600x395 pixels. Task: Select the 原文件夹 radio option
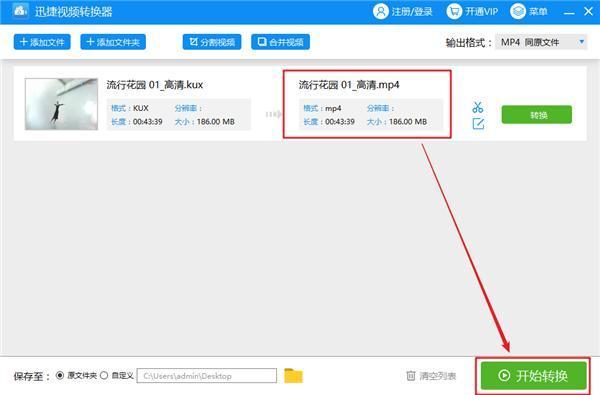pyautogui.click(x=60, y=375)
